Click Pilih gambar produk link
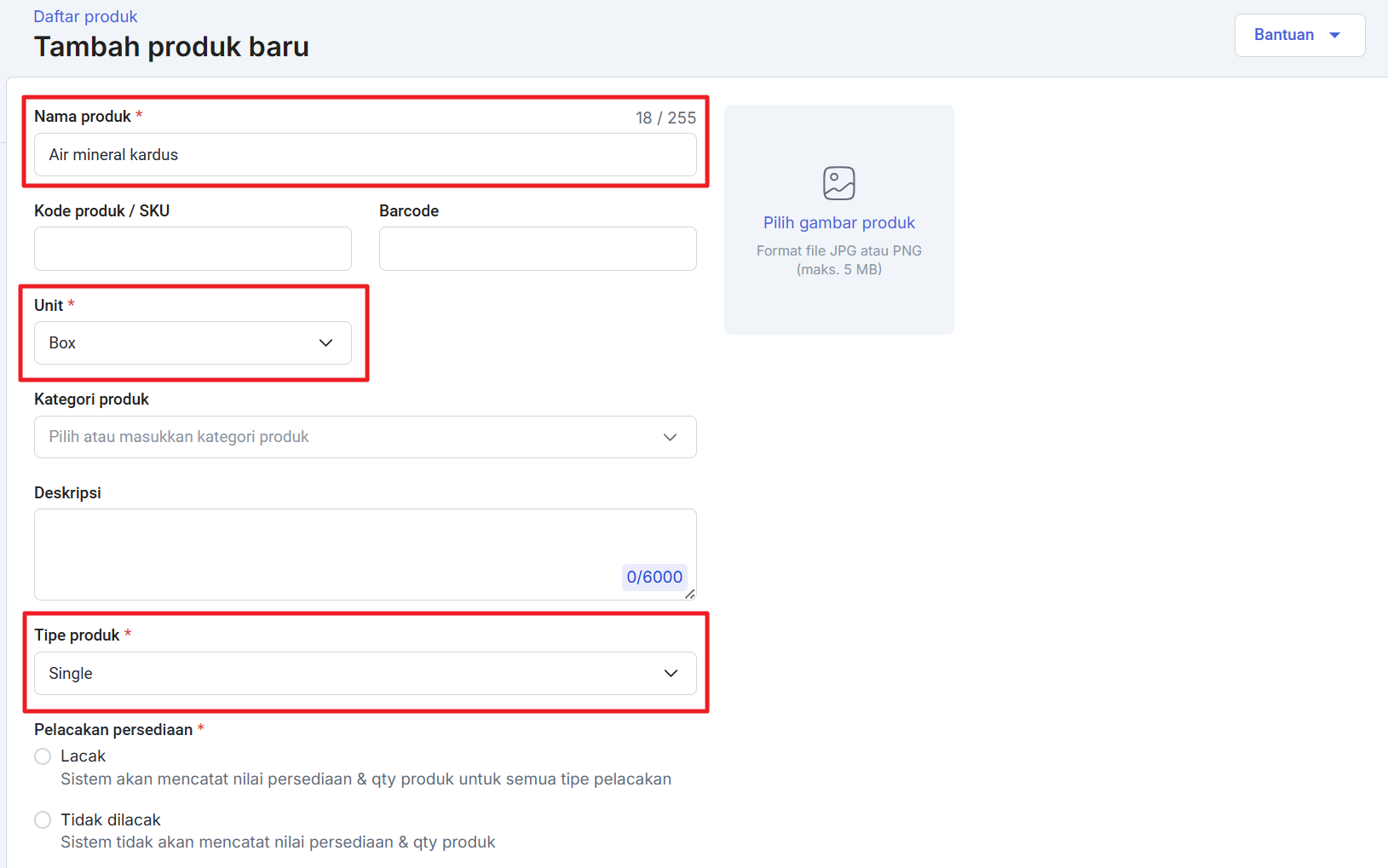 (838, 222)
